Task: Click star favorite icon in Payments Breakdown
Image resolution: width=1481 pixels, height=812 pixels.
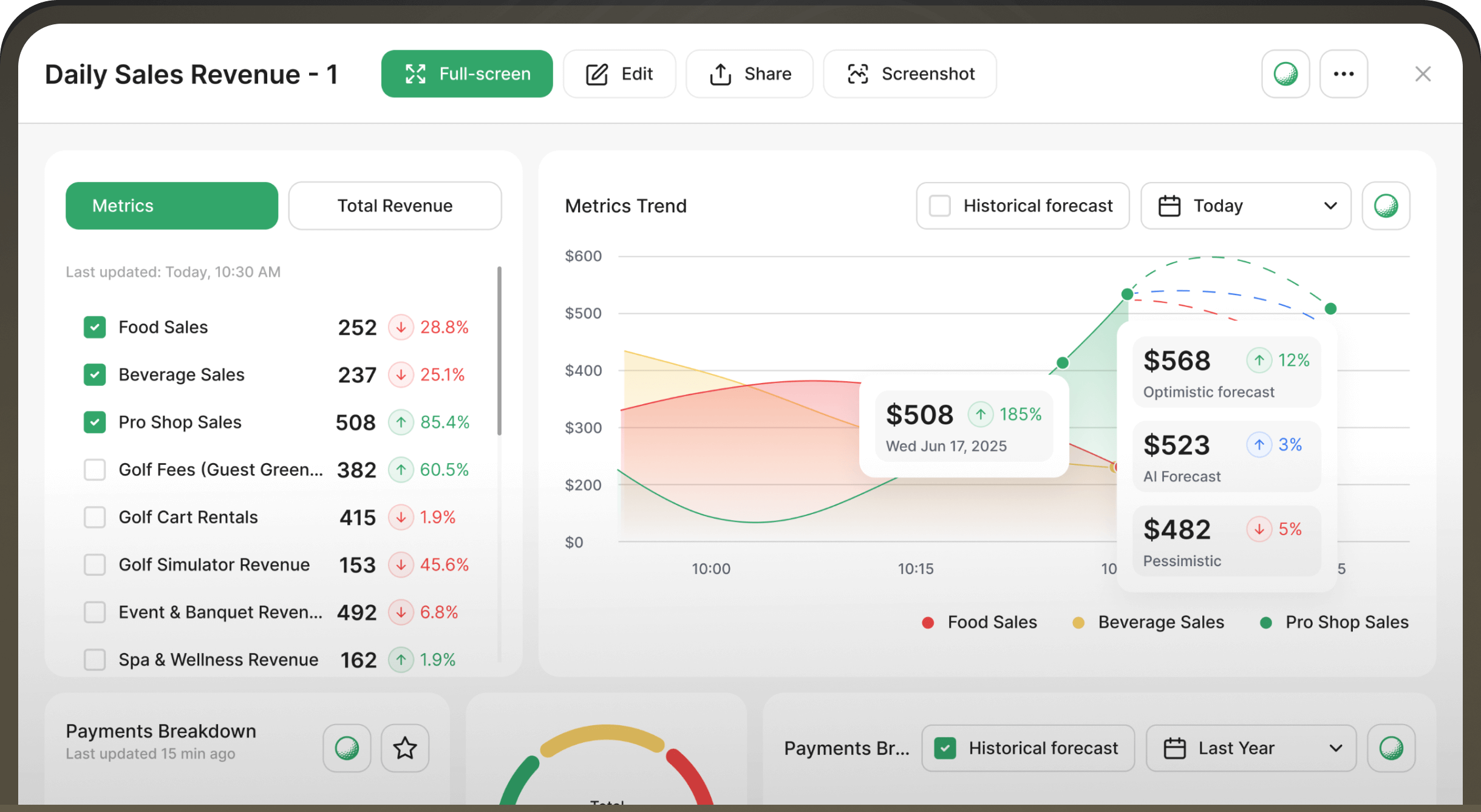Action: click(404, 748)
